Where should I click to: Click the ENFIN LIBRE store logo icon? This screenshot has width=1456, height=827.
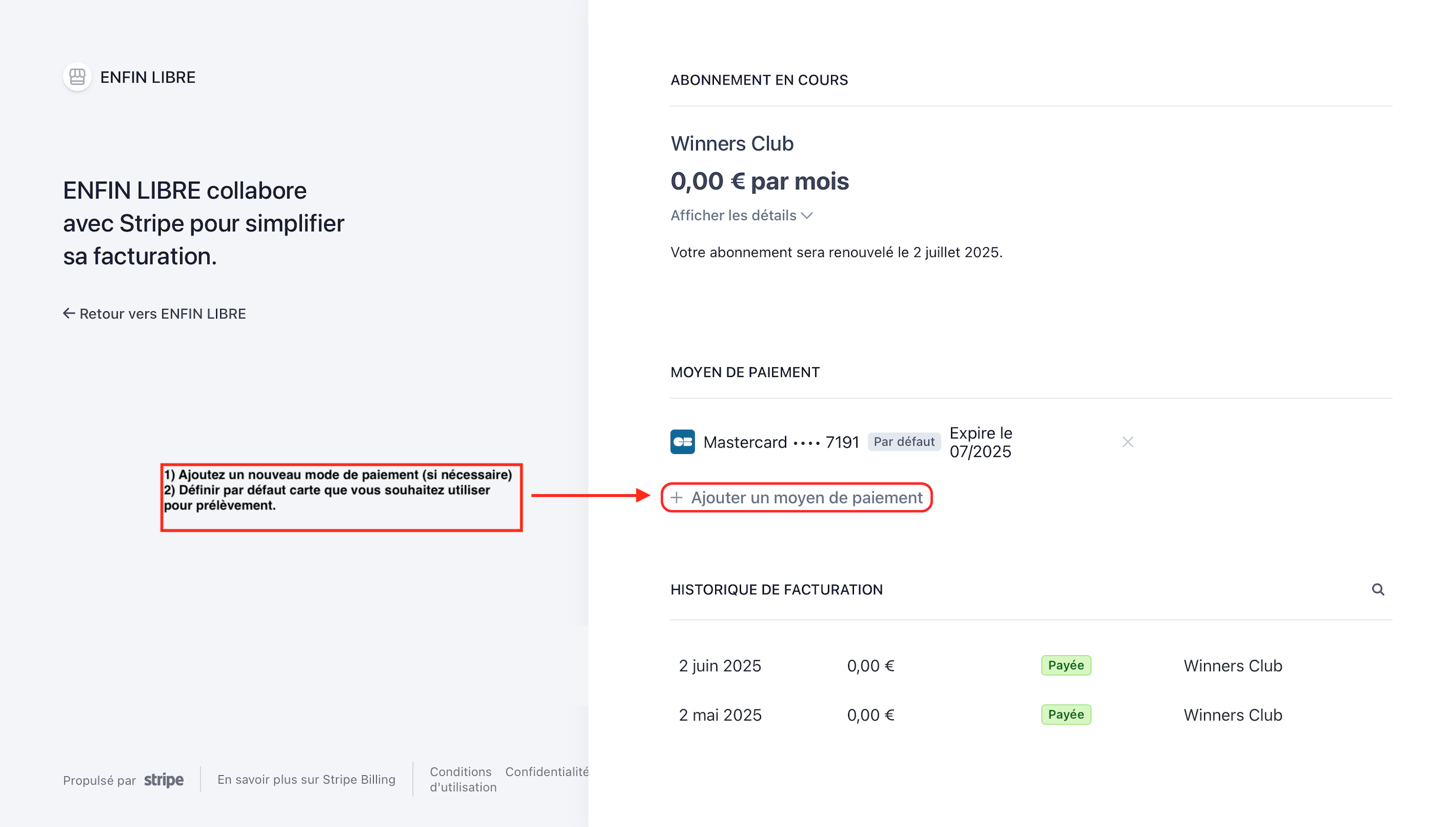[77, 77]
